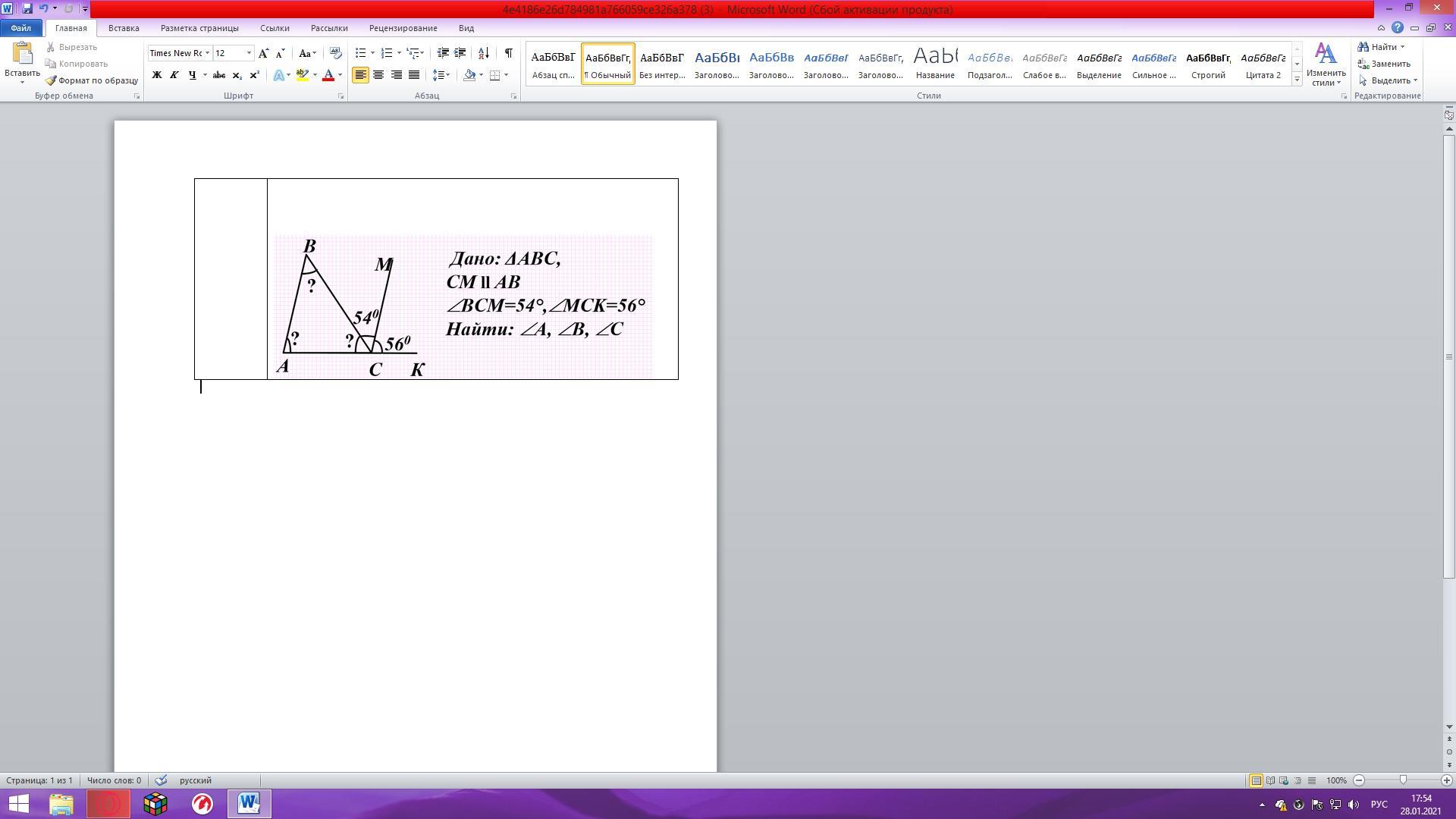Toggle Strikethrough formatting
The image size is (1456, 819).
point(219,75)
